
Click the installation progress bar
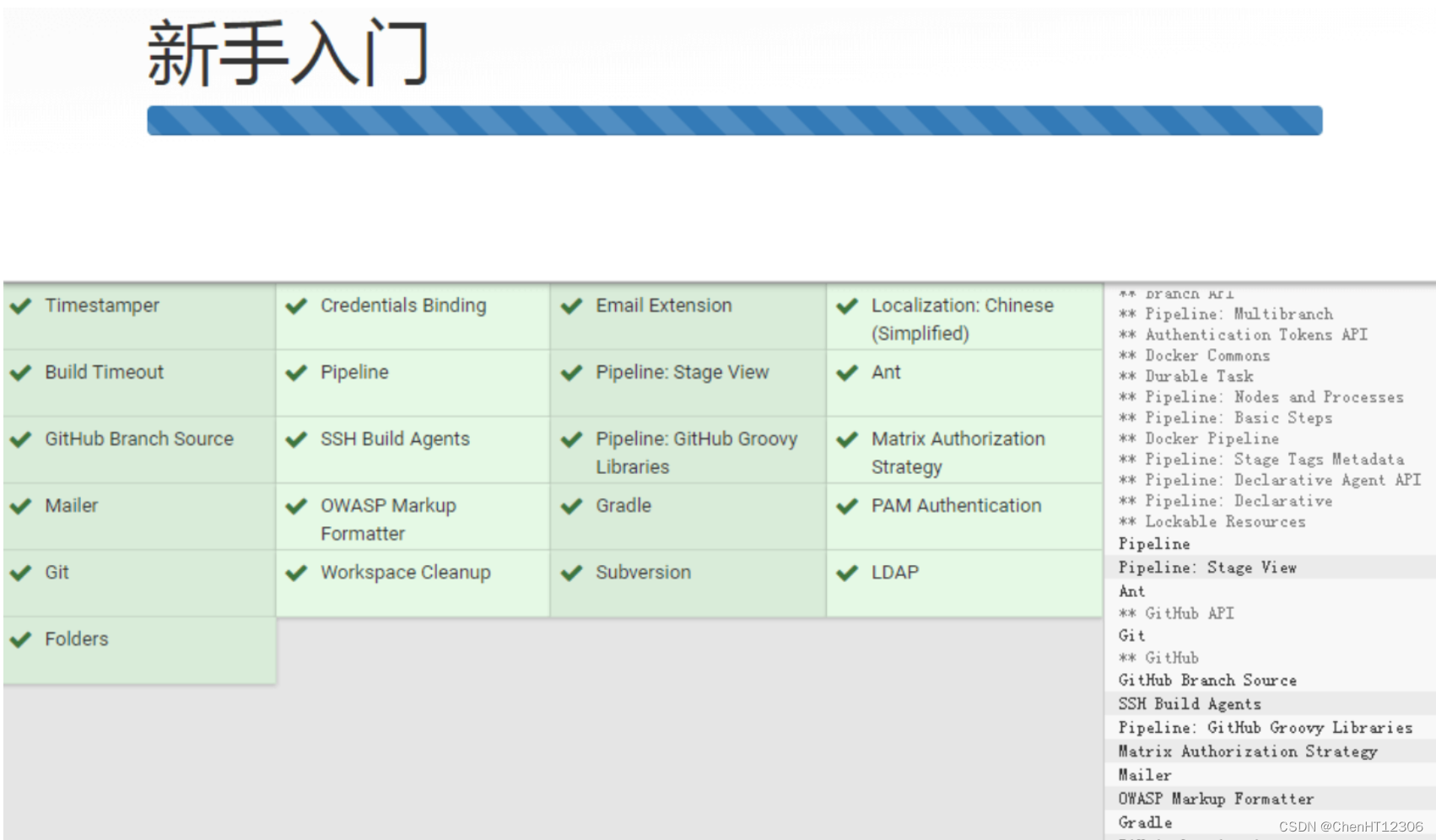click(x=734, y=121)
